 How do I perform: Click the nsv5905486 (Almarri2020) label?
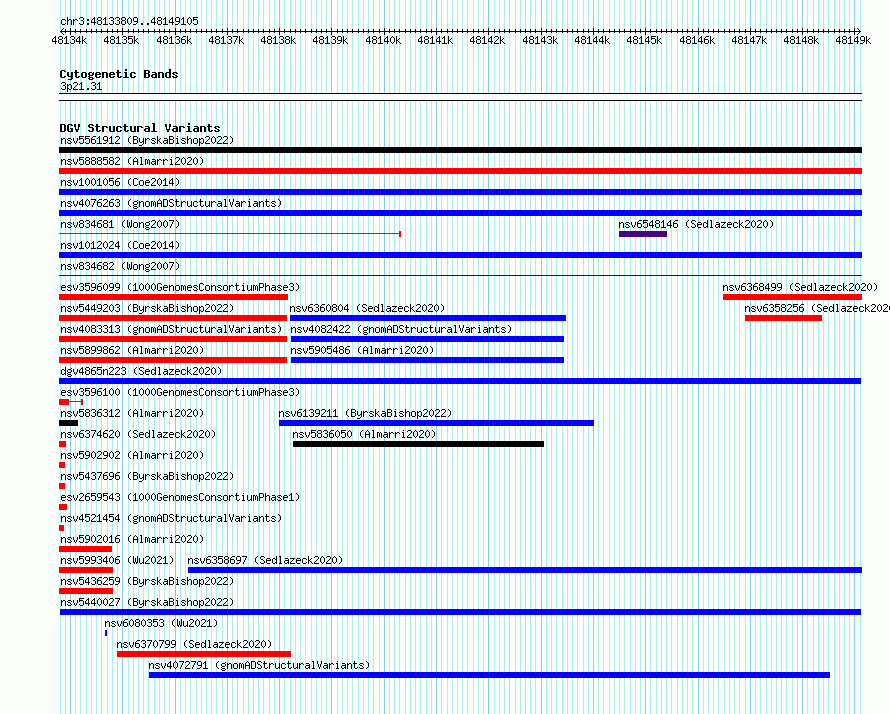point(362,350)
